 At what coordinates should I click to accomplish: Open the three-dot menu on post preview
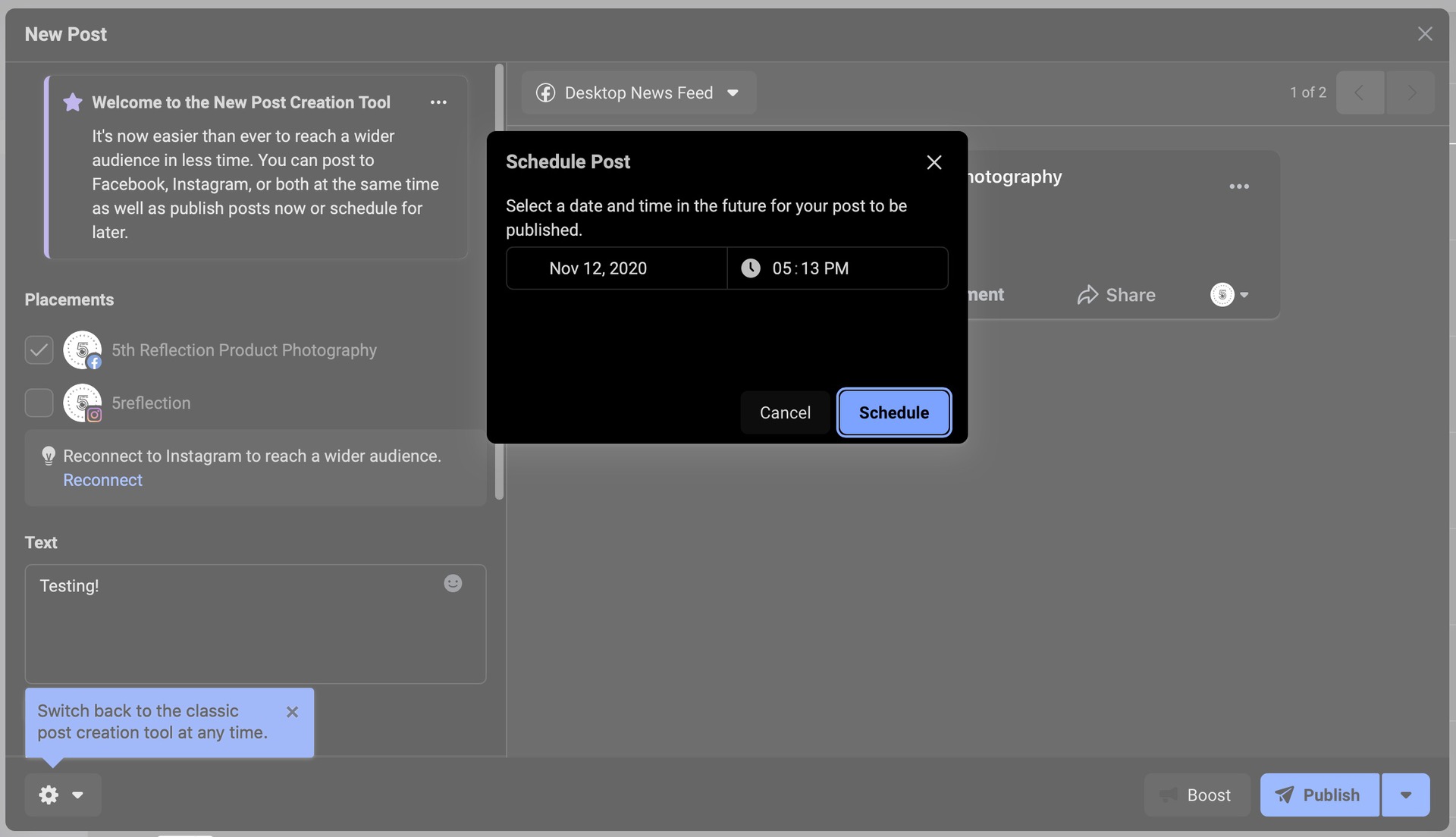[1238, 187]
